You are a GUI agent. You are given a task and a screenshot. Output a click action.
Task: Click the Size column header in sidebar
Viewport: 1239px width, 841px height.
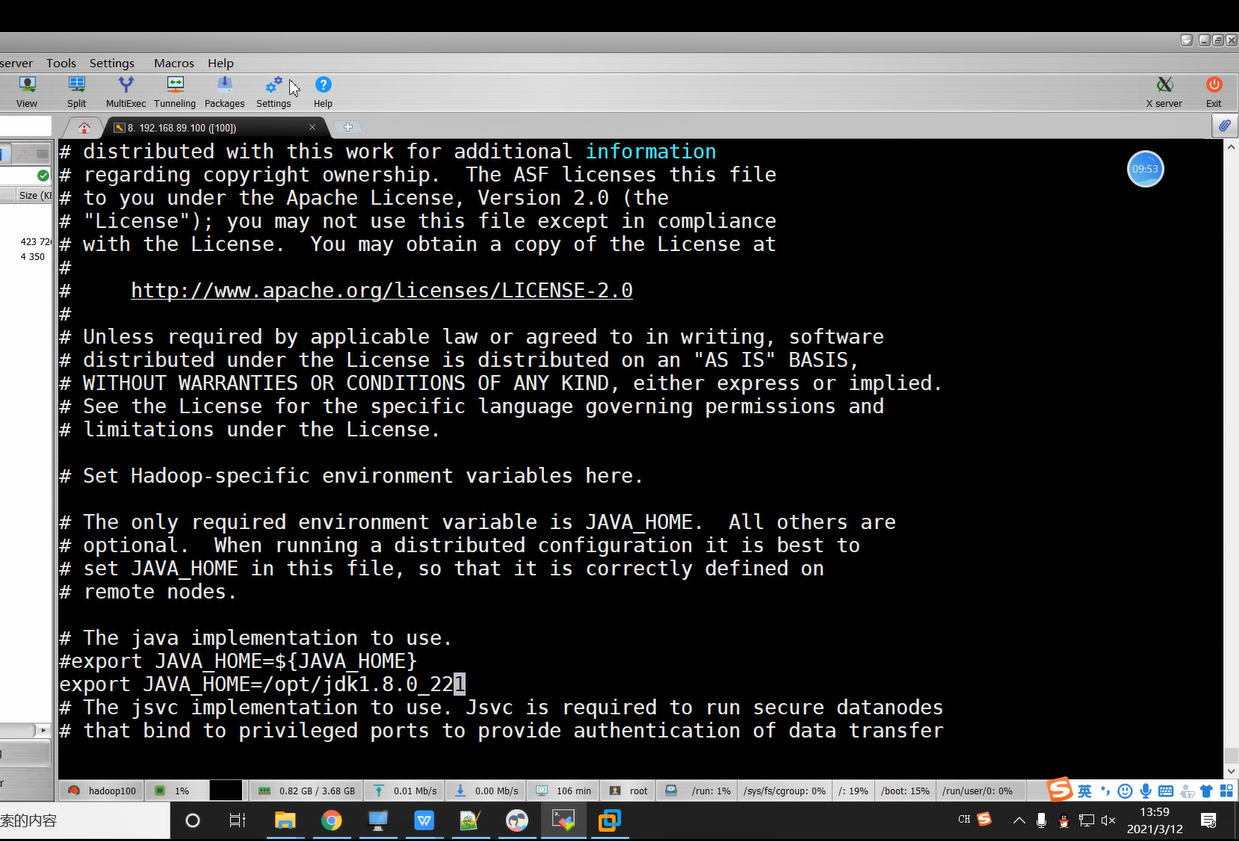[x=35, y=196]
